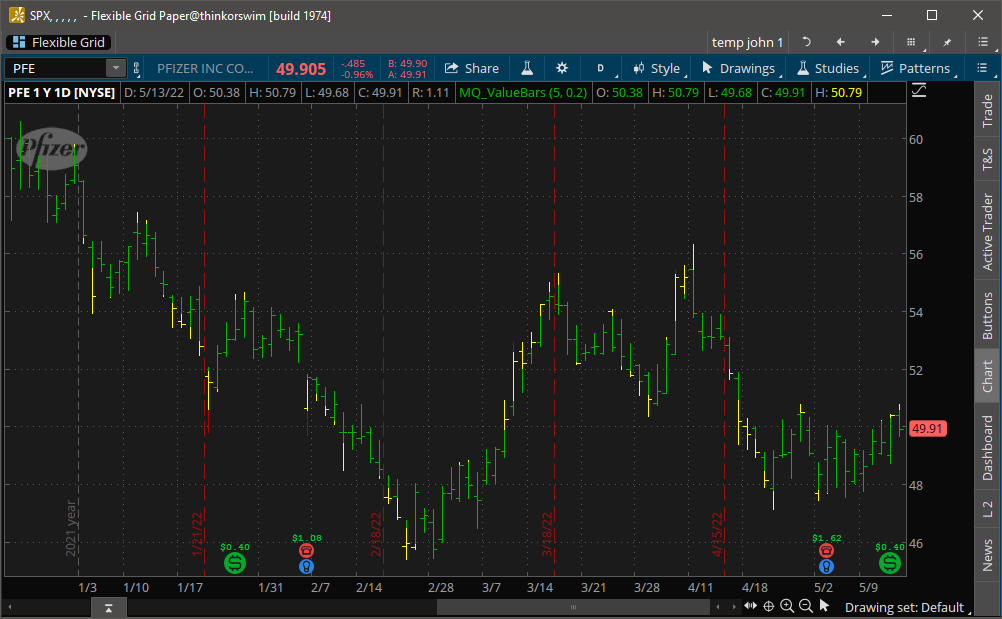Click the light bulb icon below $1.62
The image size is (1002, 619).
(x=826, y=567)
